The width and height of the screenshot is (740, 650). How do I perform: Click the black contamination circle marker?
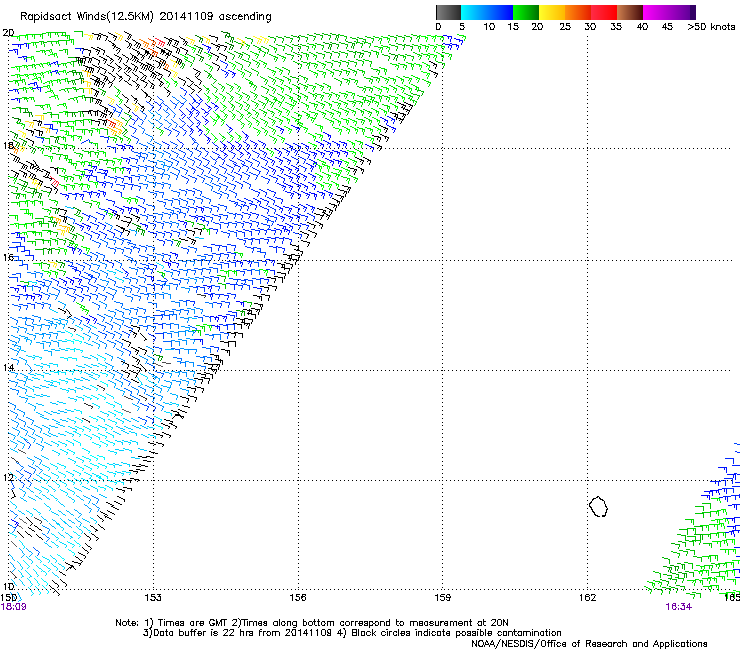coord(598,506)
